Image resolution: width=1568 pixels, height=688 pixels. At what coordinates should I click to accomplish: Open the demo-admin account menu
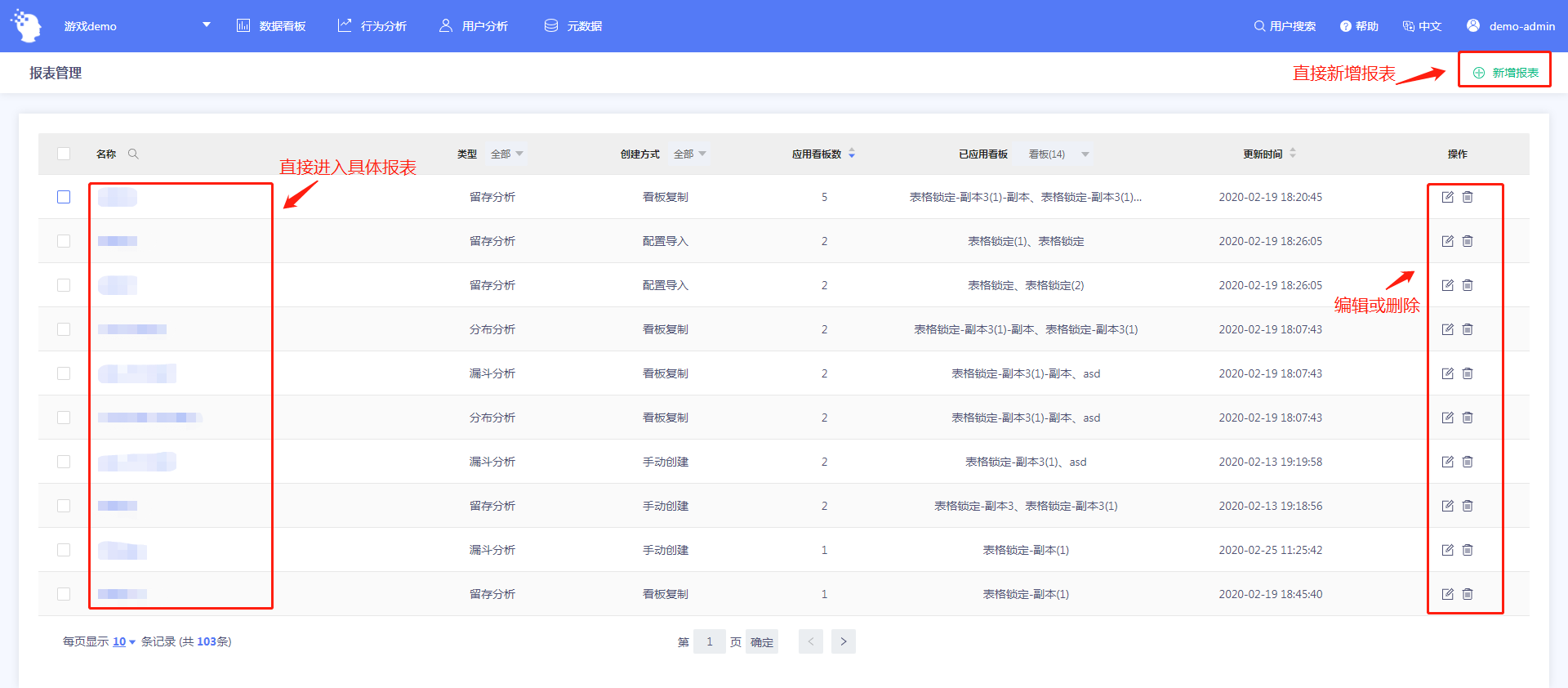1511,26
